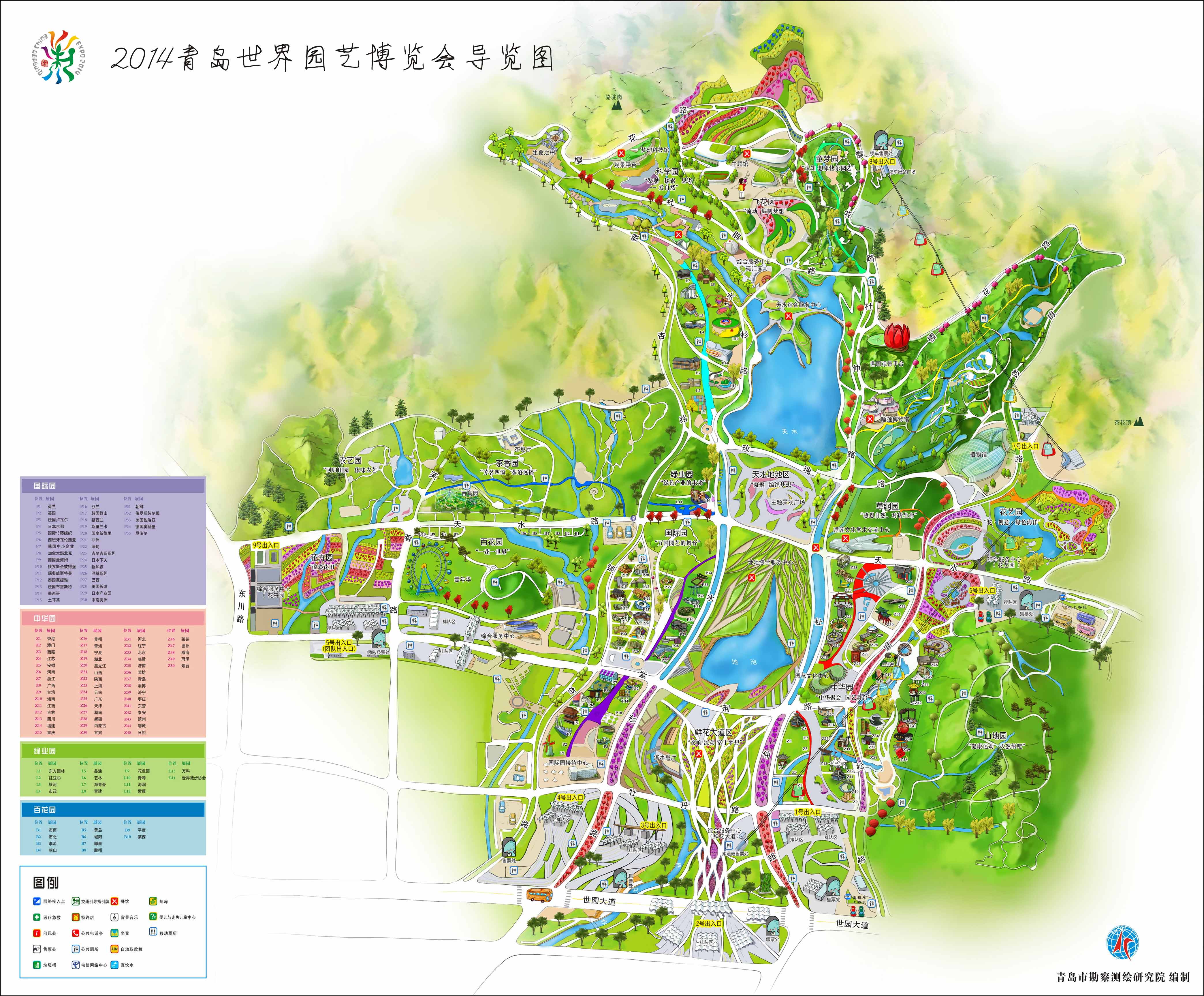Click the 青岛市勘察测绘研究院 编制 credit text

click(1123, 976)
